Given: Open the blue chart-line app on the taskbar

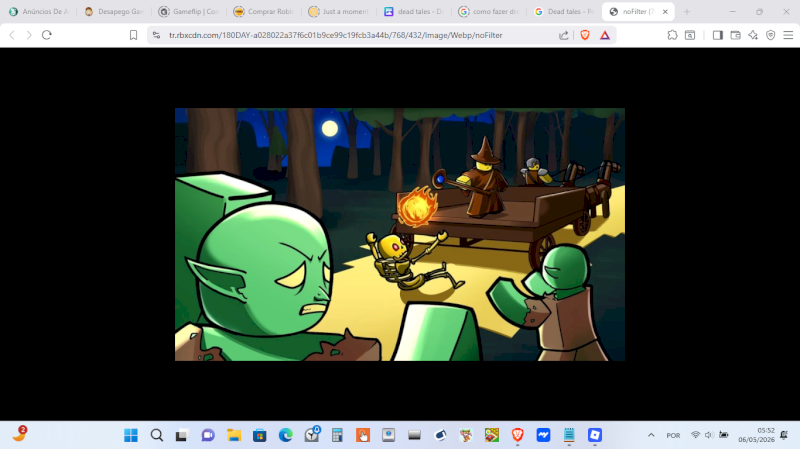Looking at the screenshot, I should [x=543, y=435].
